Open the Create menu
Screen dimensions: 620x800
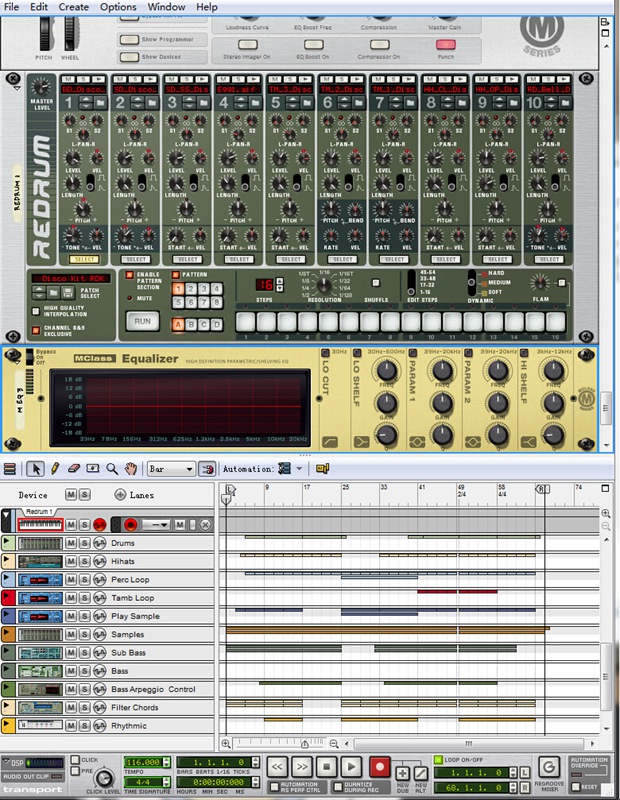click(73, 7)
